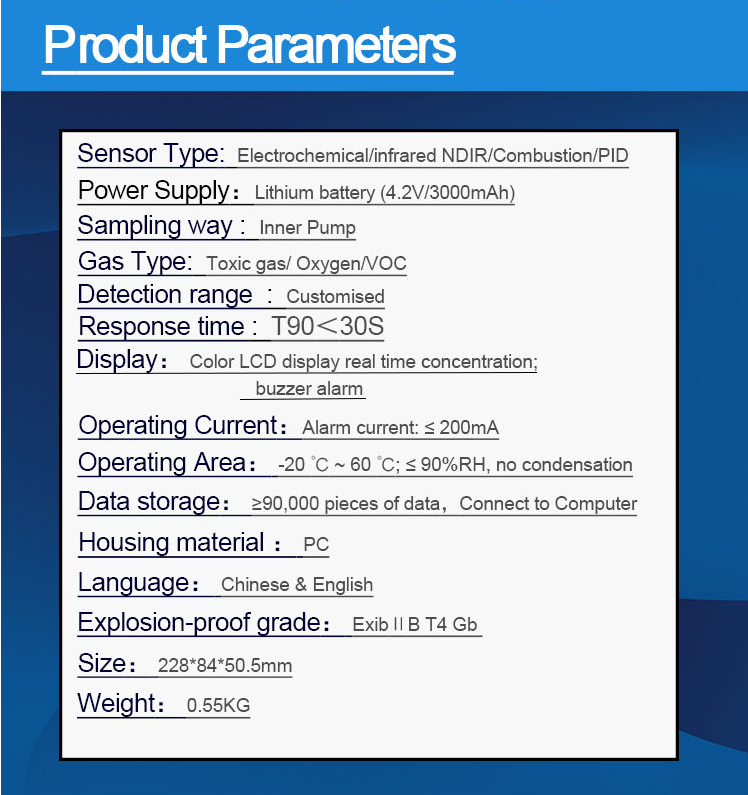This screenshot has height=795, width=748.
Task: Click the Detection range label
Action: [x=166, y=295]
